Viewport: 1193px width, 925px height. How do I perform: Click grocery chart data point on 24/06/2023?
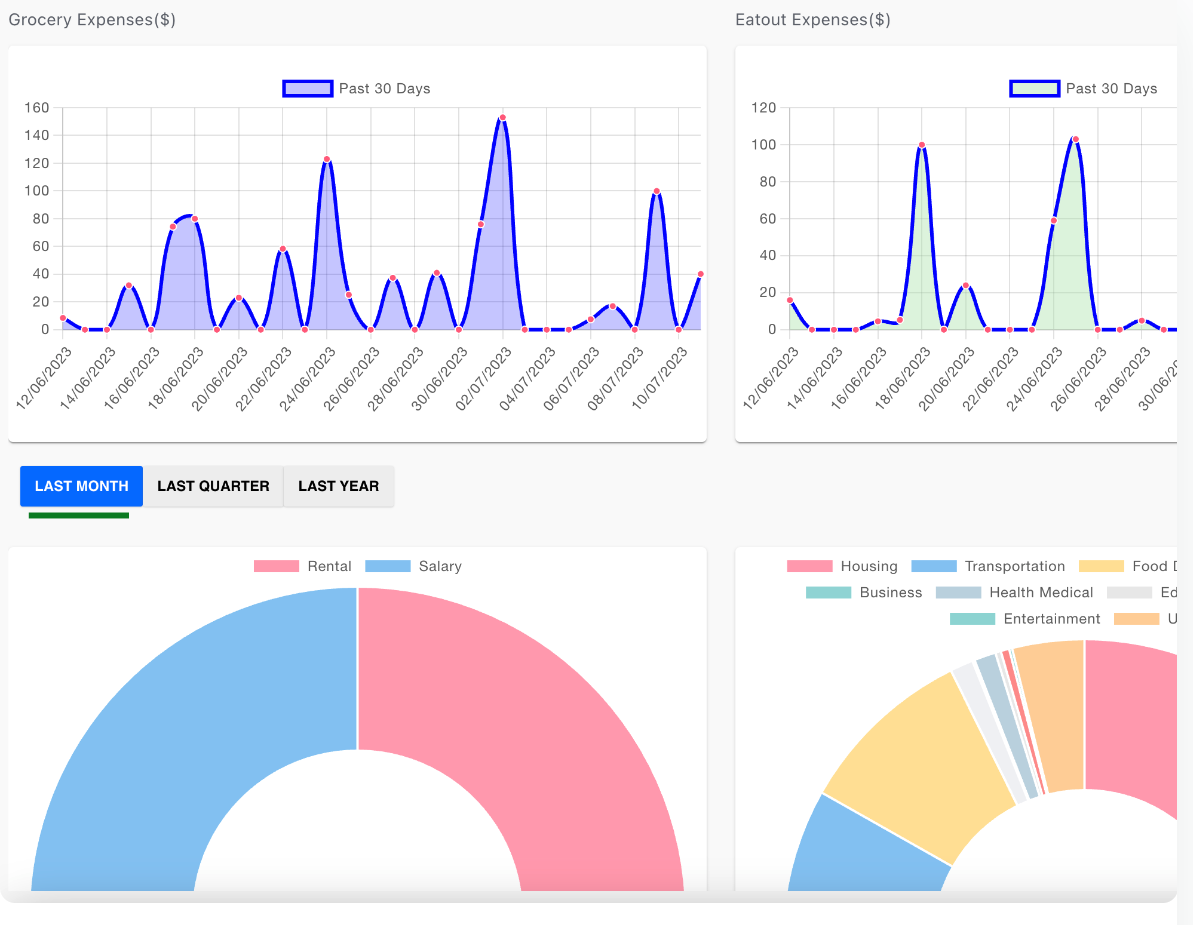point(326,159)
